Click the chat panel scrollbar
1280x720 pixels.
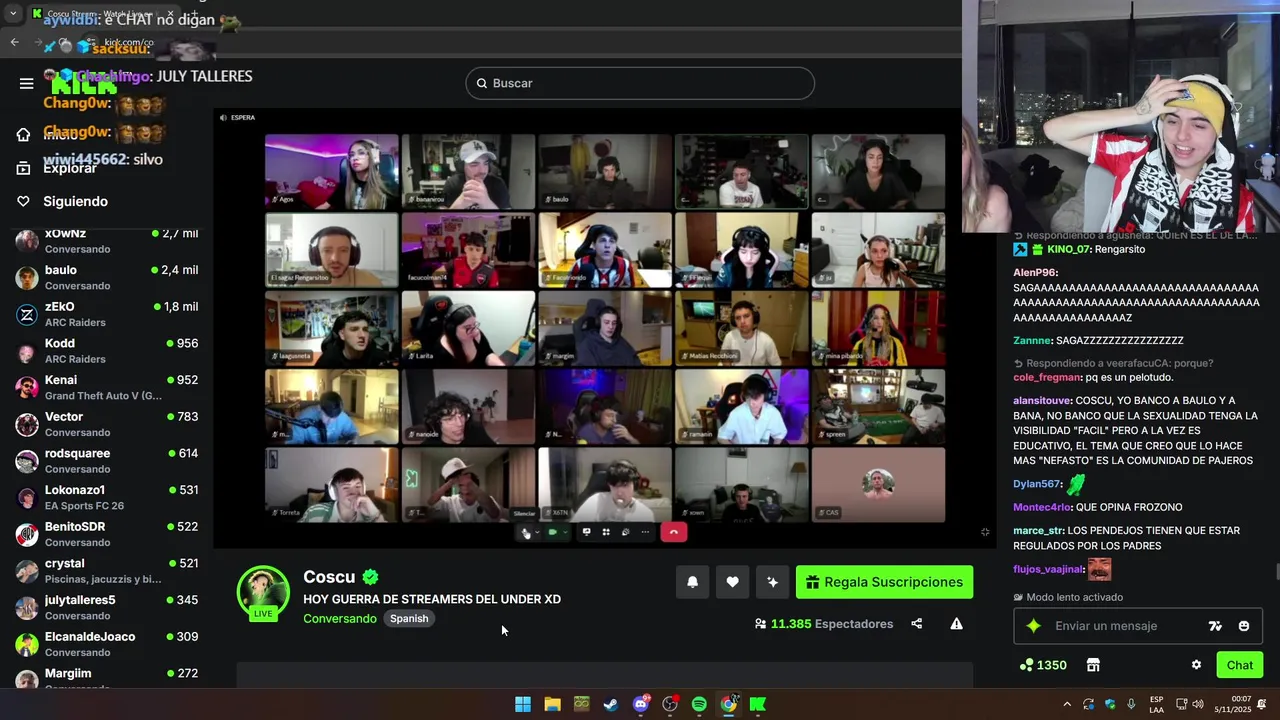1276,572
